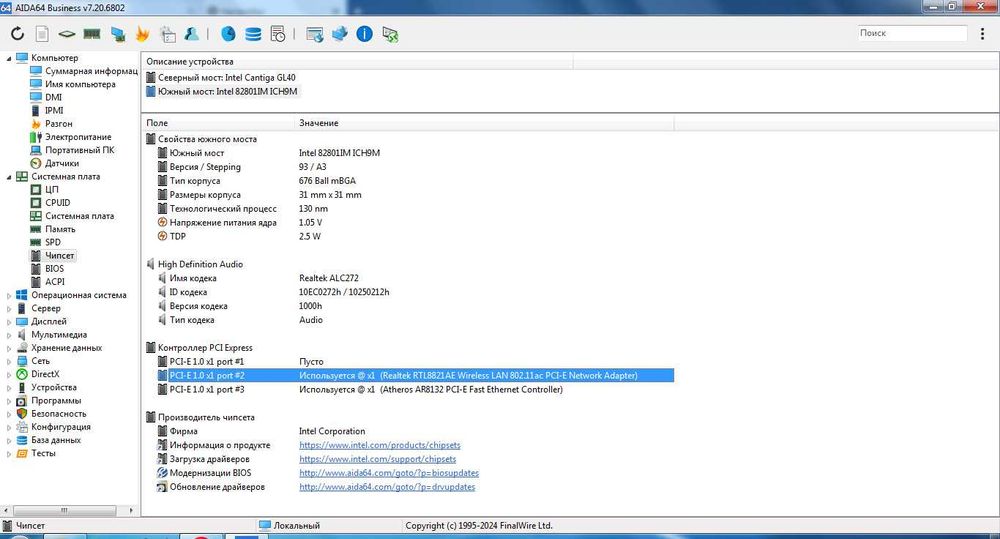
Task: Select Тесты in the tree
Action: pyautogui.click(x=36, y=453)
